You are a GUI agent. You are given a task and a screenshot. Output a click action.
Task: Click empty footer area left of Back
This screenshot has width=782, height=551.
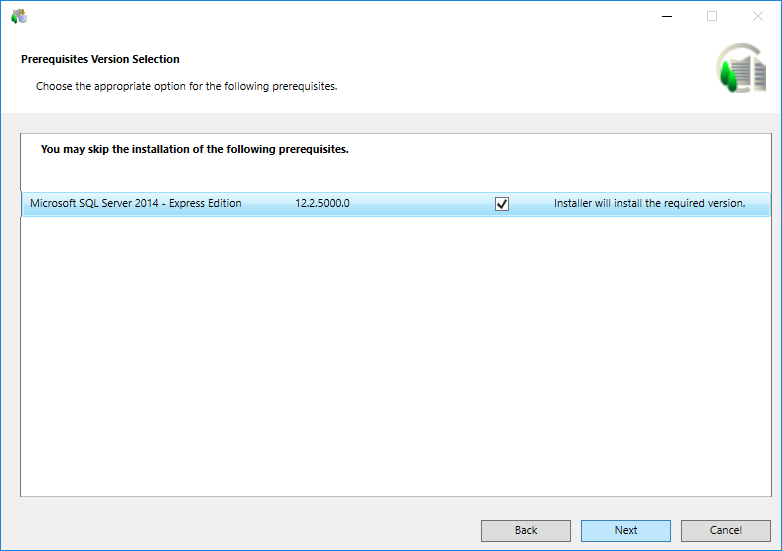tap(240, 530)
